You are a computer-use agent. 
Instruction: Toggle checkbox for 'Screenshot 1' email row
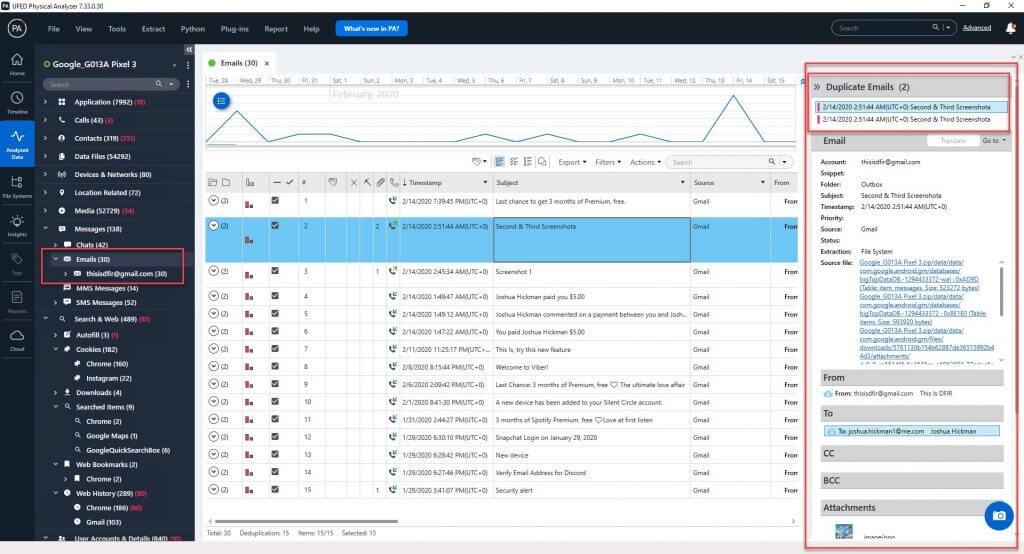point(275,270)
